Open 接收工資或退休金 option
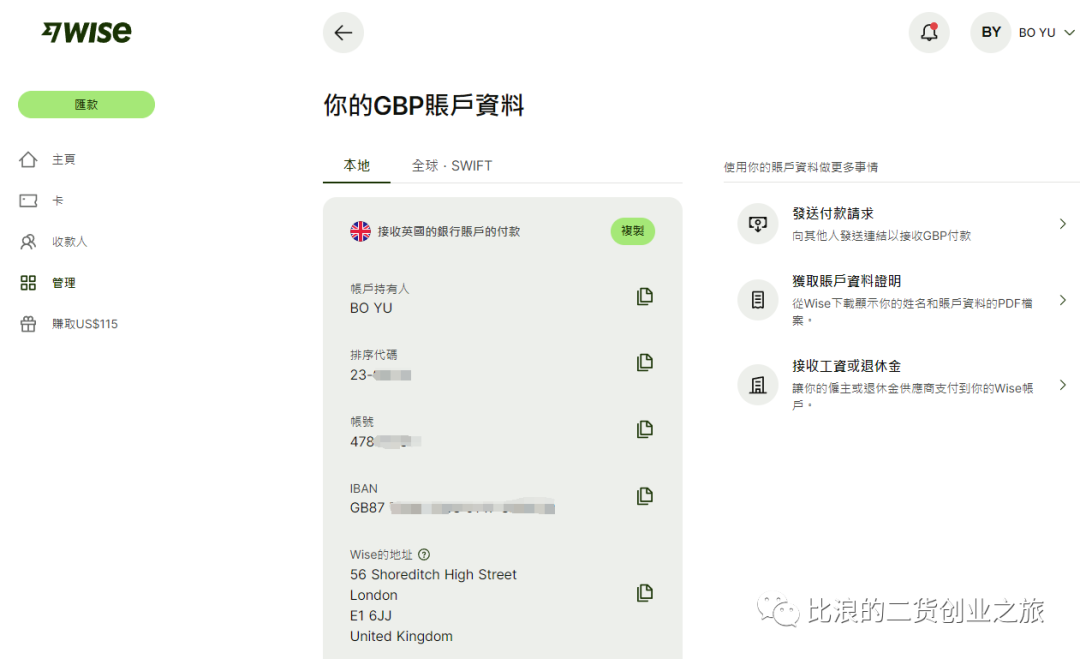 [902, 385]
